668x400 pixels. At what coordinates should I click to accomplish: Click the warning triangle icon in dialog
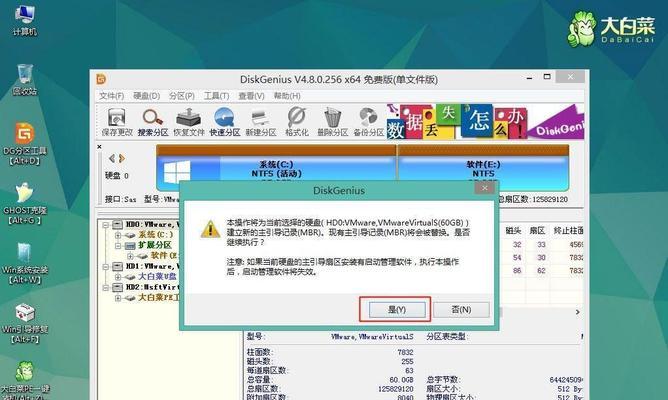[x=210, y=229]
